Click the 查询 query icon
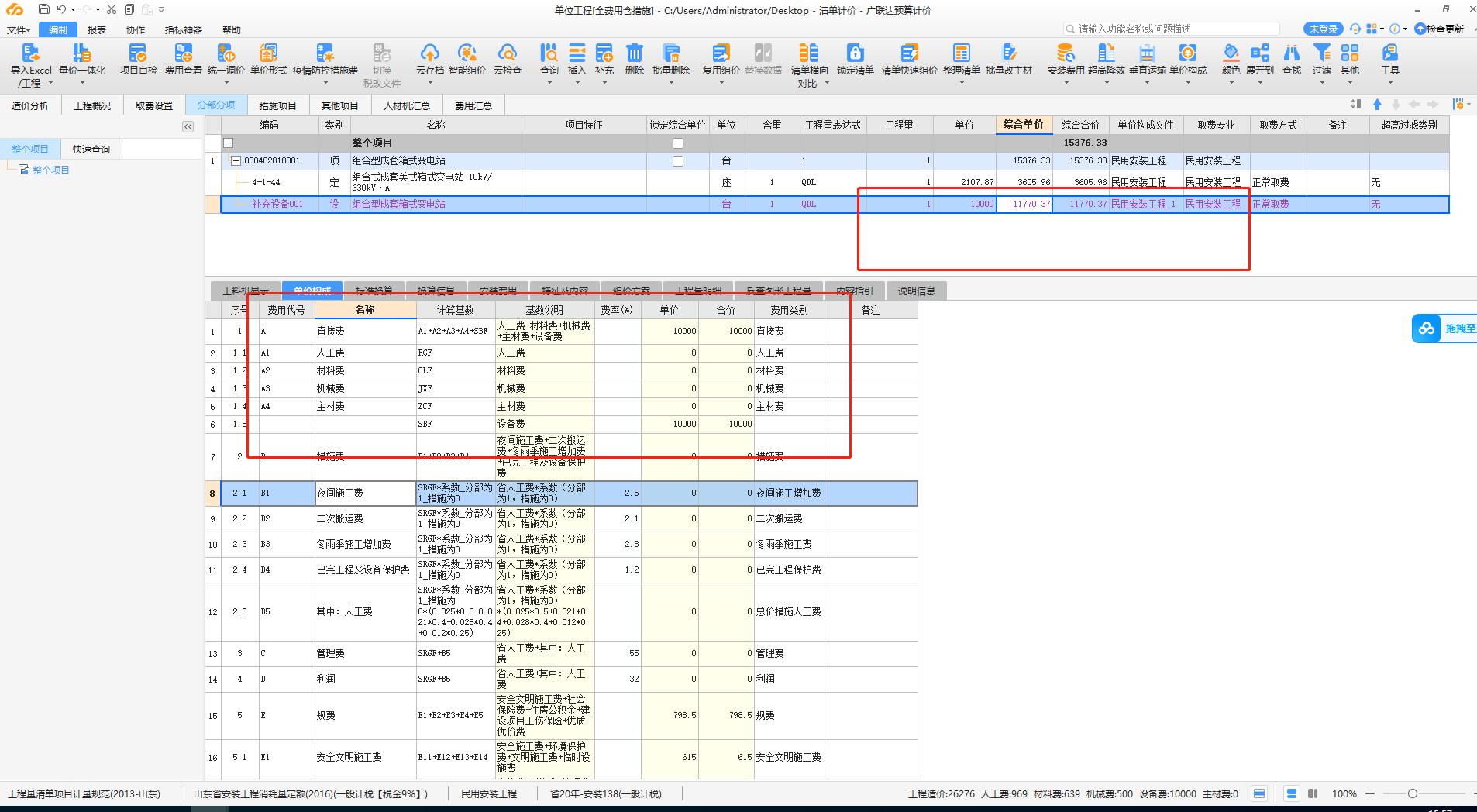The image size is (1477, 812). pyautogui.click(x=549, y=53)
